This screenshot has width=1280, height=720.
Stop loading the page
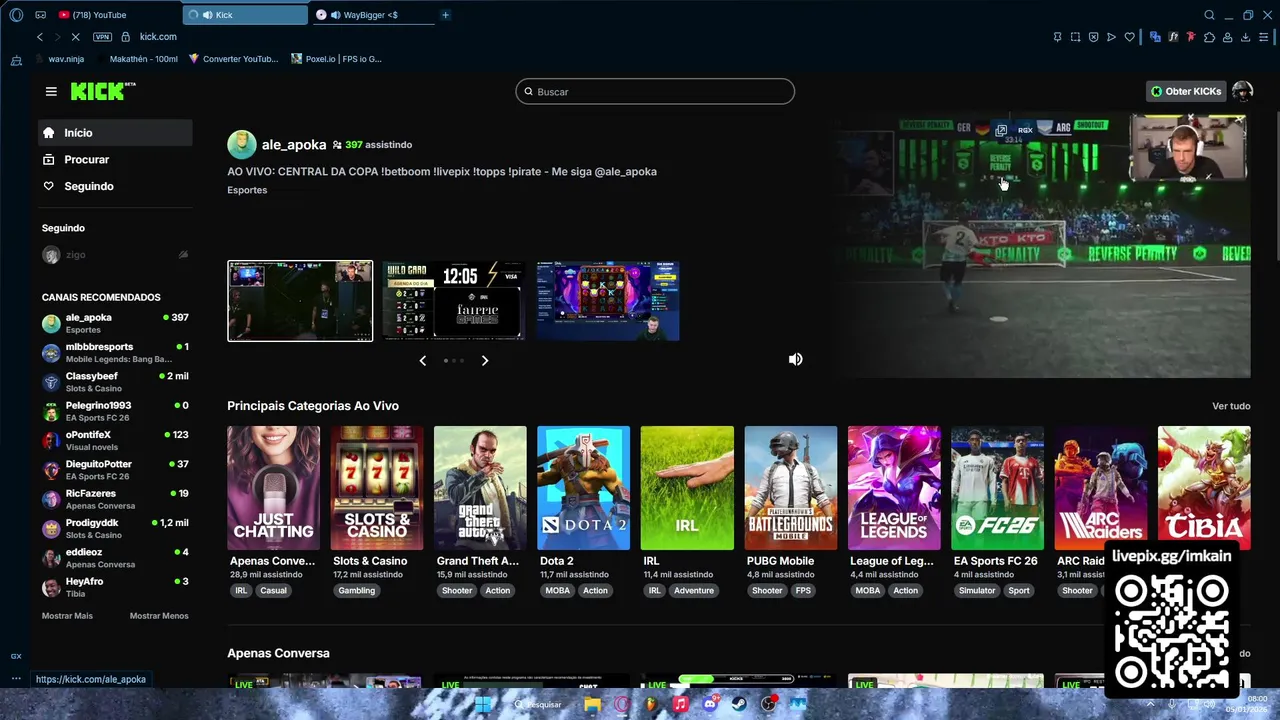click(x=75, y=37)
